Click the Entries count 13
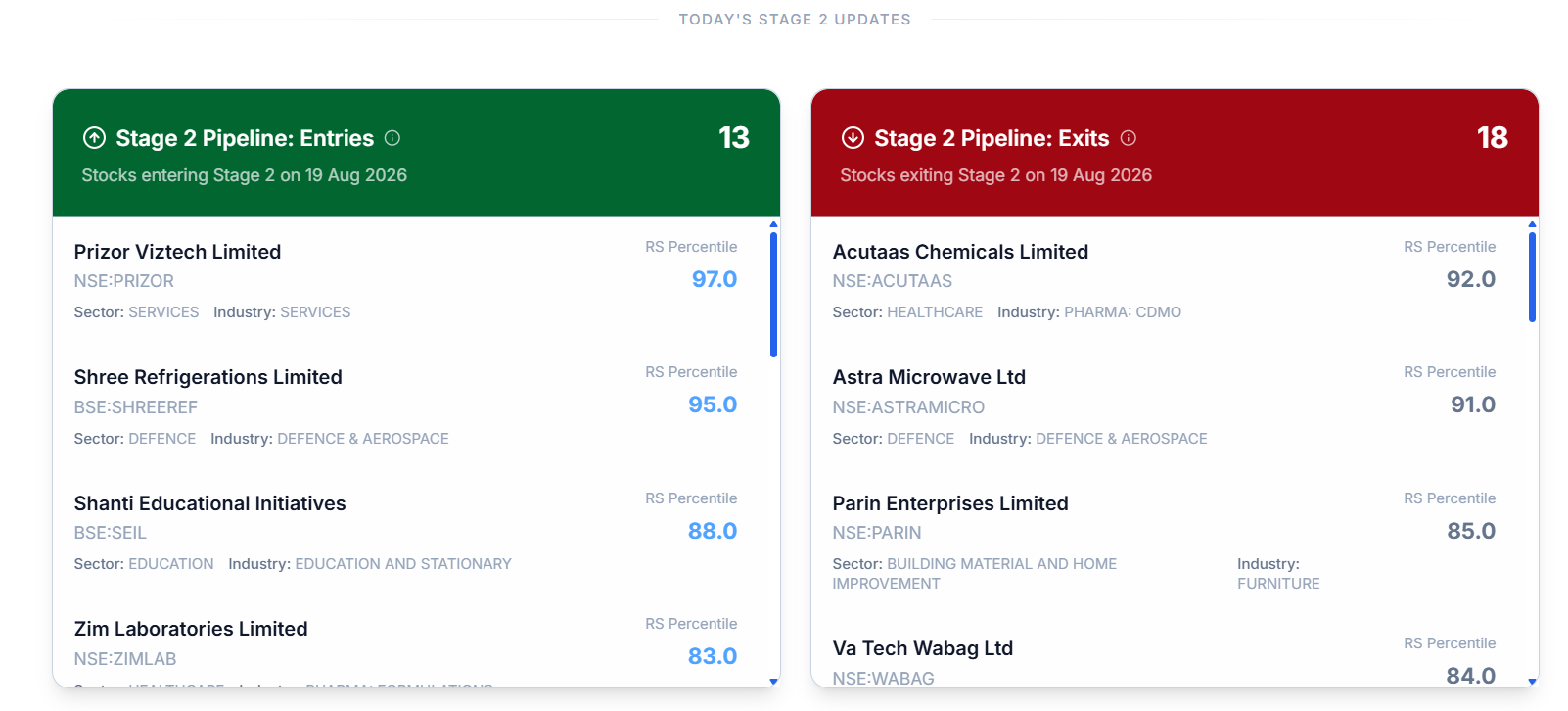The width and height of the screenshot is (1568, 711). click(x=734, y=138)
